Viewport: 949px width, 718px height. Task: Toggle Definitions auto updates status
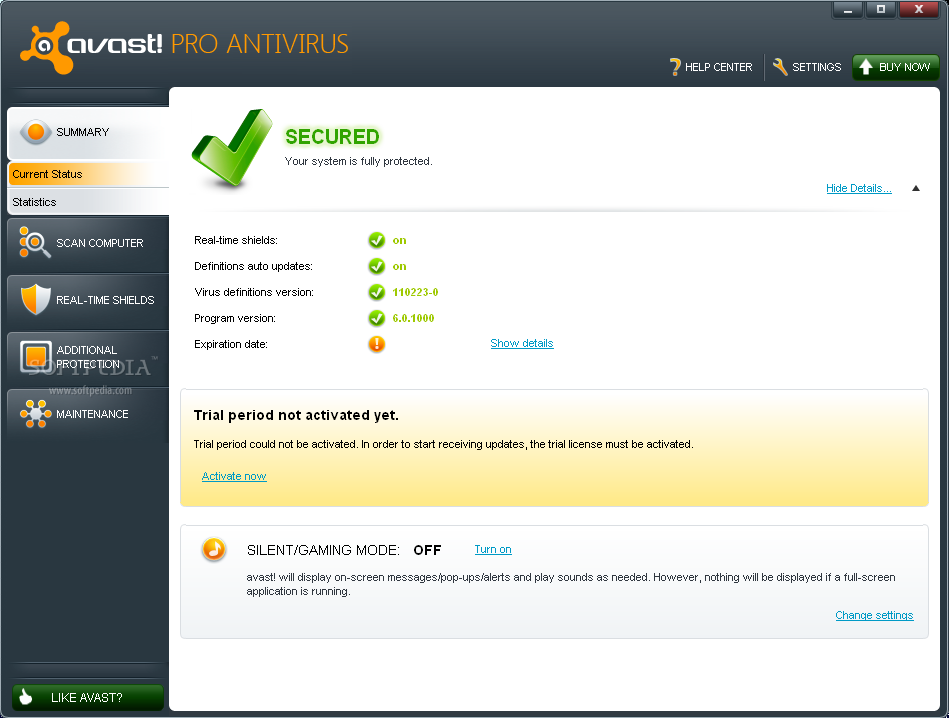377,266
